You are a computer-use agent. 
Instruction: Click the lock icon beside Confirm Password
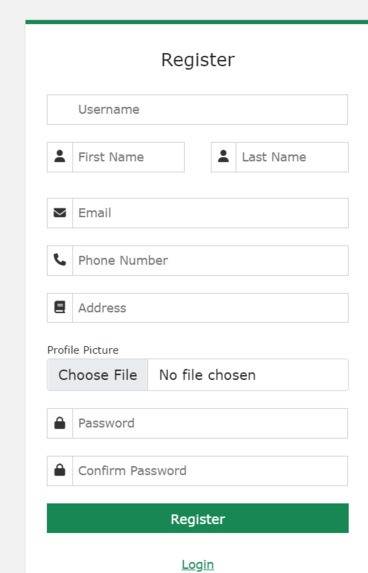coord(60,470)
